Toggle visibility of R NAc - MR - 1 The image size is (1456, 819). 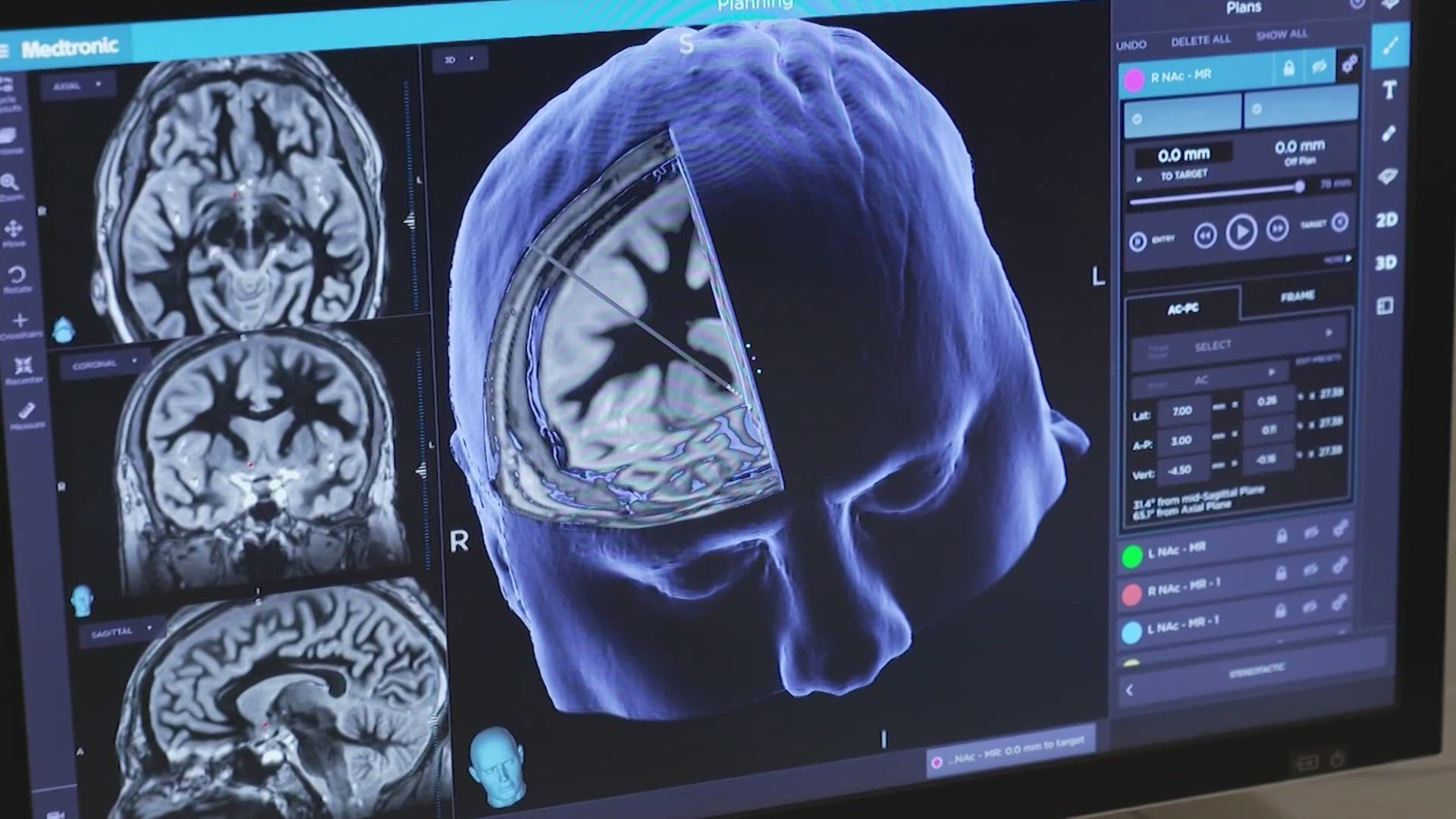(1310, 570)
